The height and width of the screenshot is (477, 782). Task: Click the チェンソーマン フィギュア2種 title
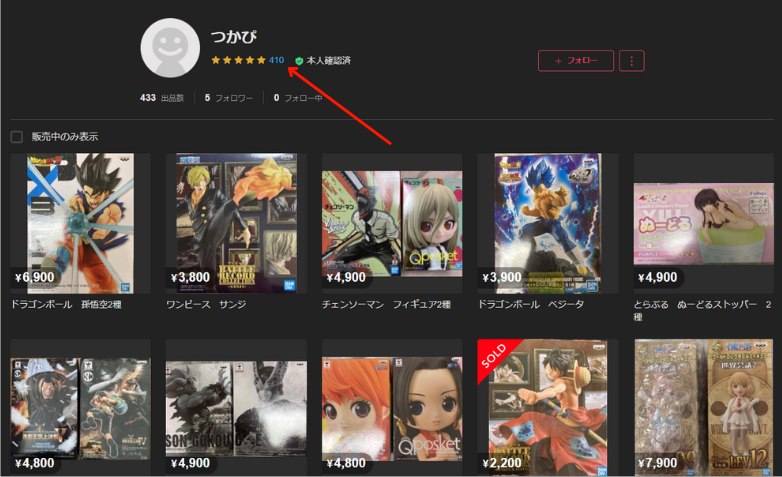pos(387,304)
